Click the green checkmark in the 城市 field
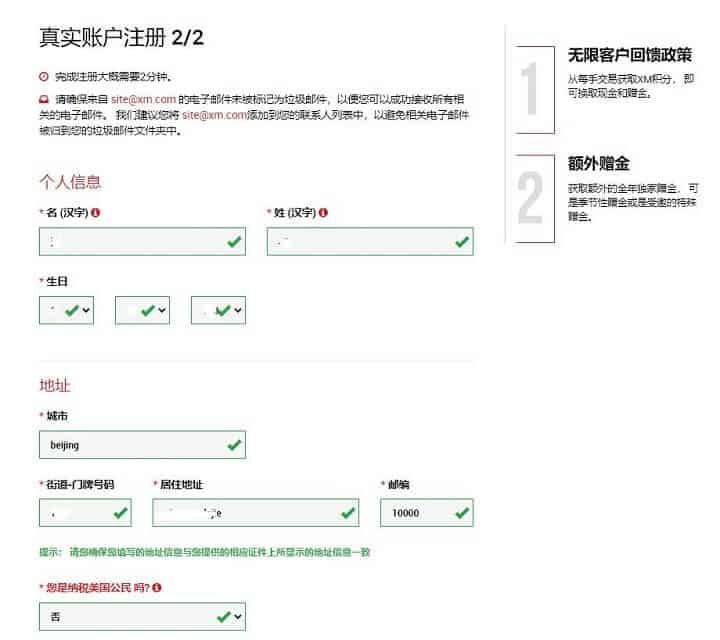Image resolution: width=720 pixels, height=640 pixels. 234,444
